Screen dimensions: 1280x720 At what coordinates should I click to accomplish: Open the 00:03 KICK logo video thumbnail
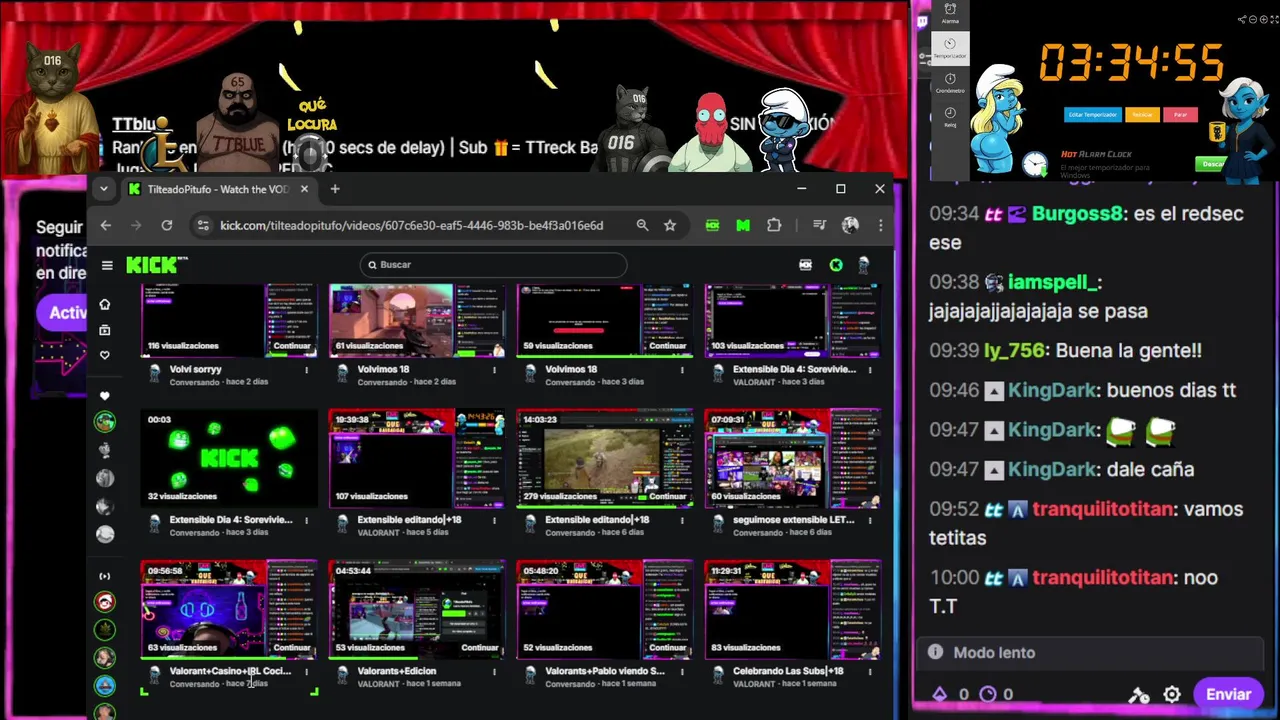[x=229, y=458]
